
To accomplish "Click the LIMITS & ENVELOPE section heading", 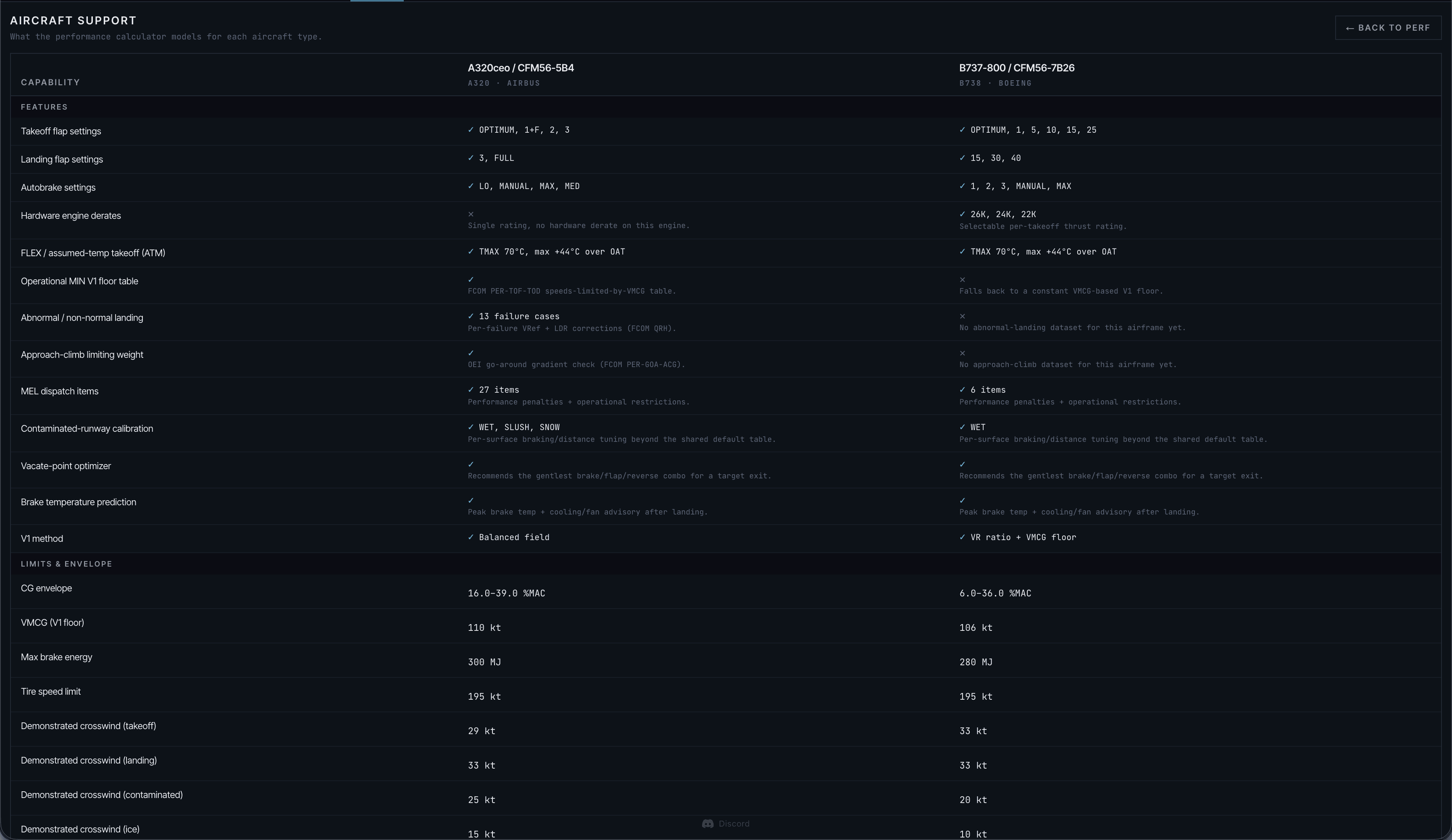I will [66, 564].
